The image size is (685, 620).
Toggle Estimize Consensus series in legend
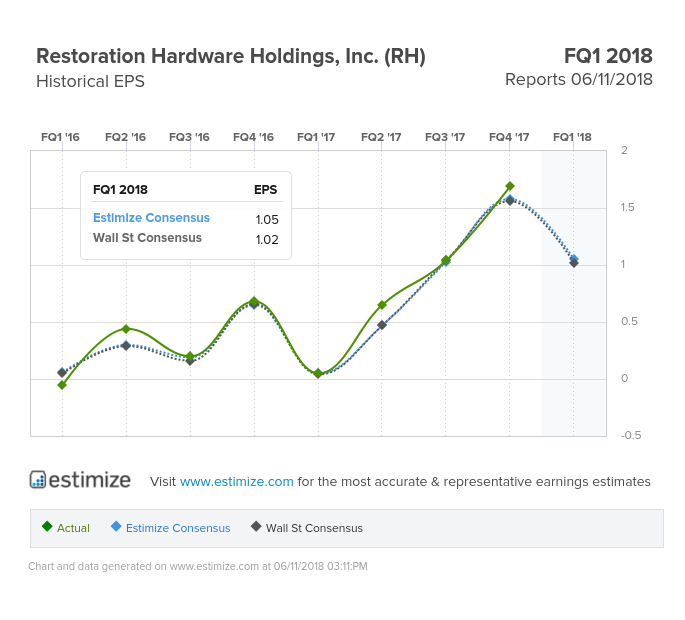pyautogui.click(x=170, y=527)
